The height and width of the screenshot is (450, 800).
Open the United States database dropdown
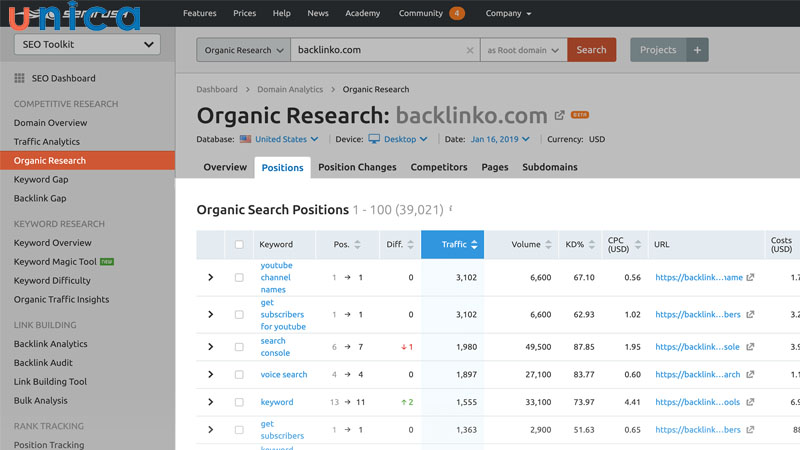point(287,139)
